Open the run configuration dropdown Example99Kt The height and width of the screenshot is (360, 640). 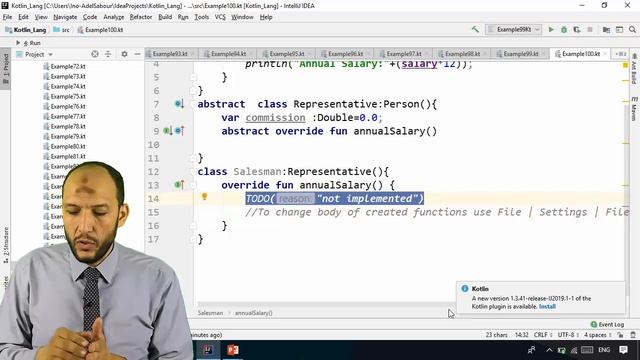[x=514, y=29]
